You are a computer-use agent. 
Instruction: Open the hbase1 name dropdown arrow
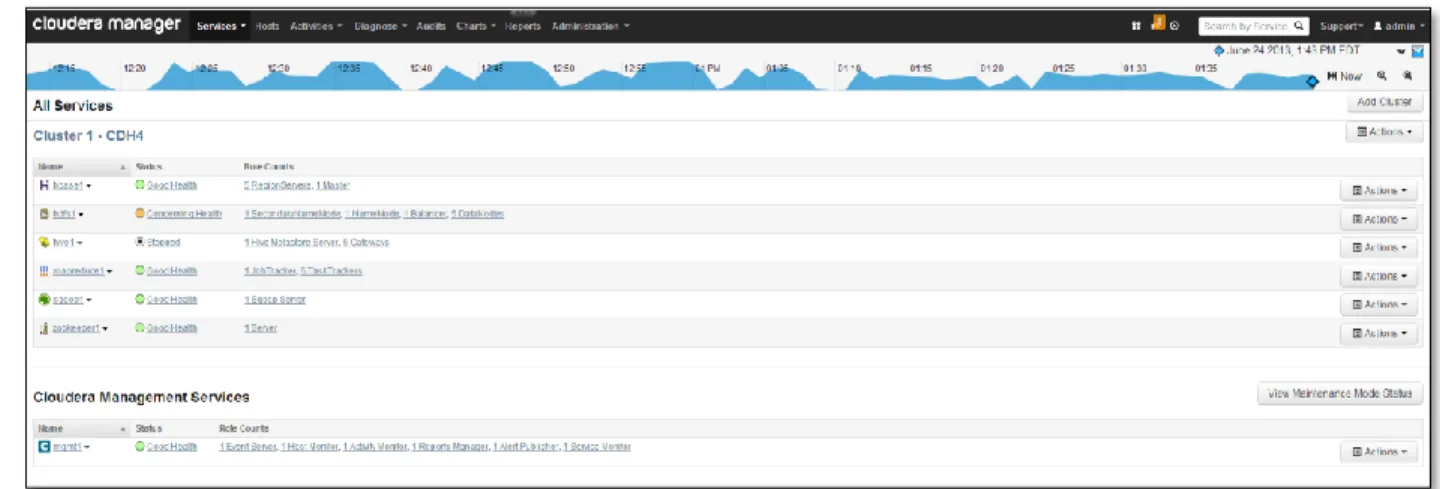[87, 186]
